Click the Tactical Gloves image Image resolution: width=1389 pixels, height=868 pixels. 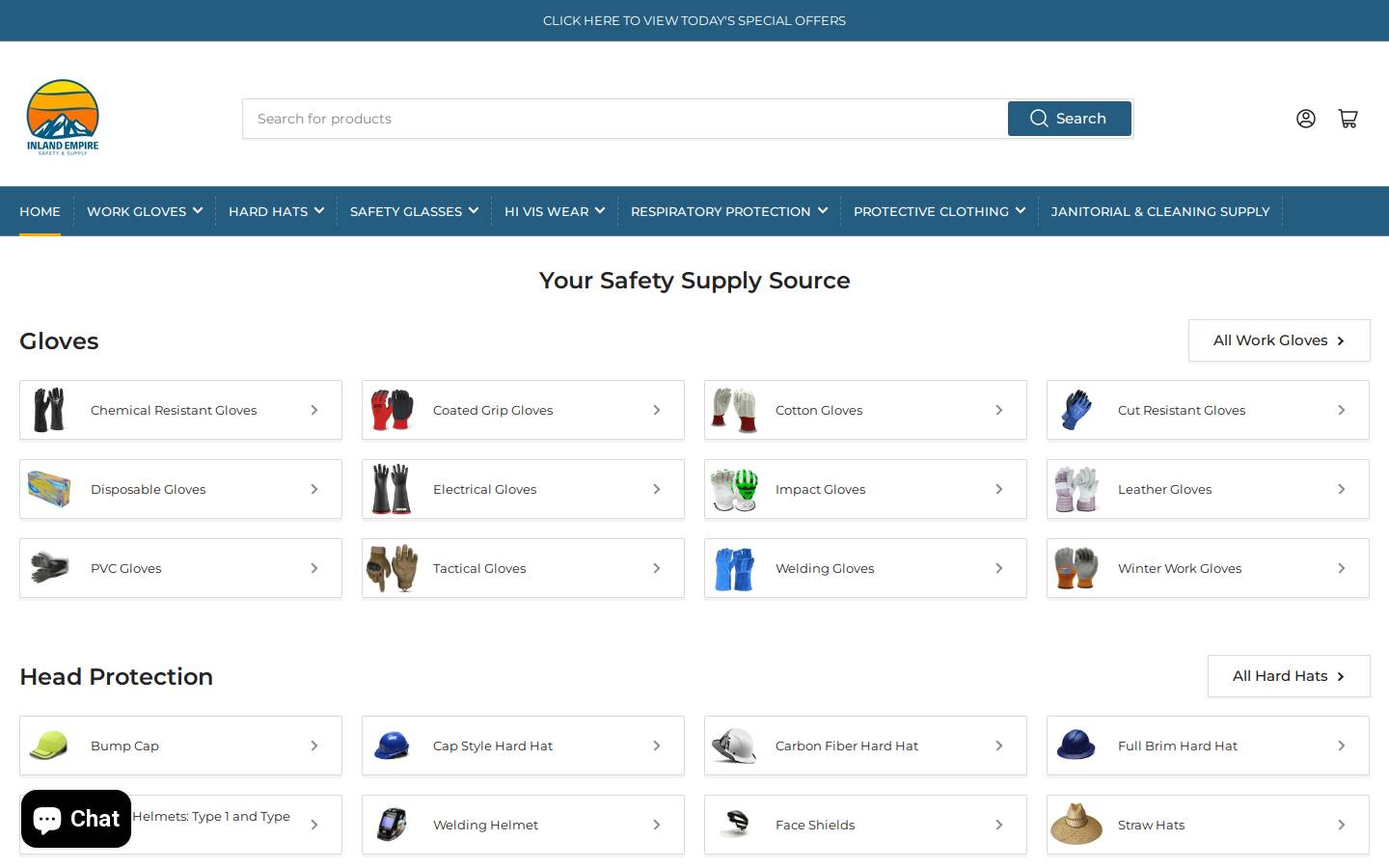[x=392, y=568]
